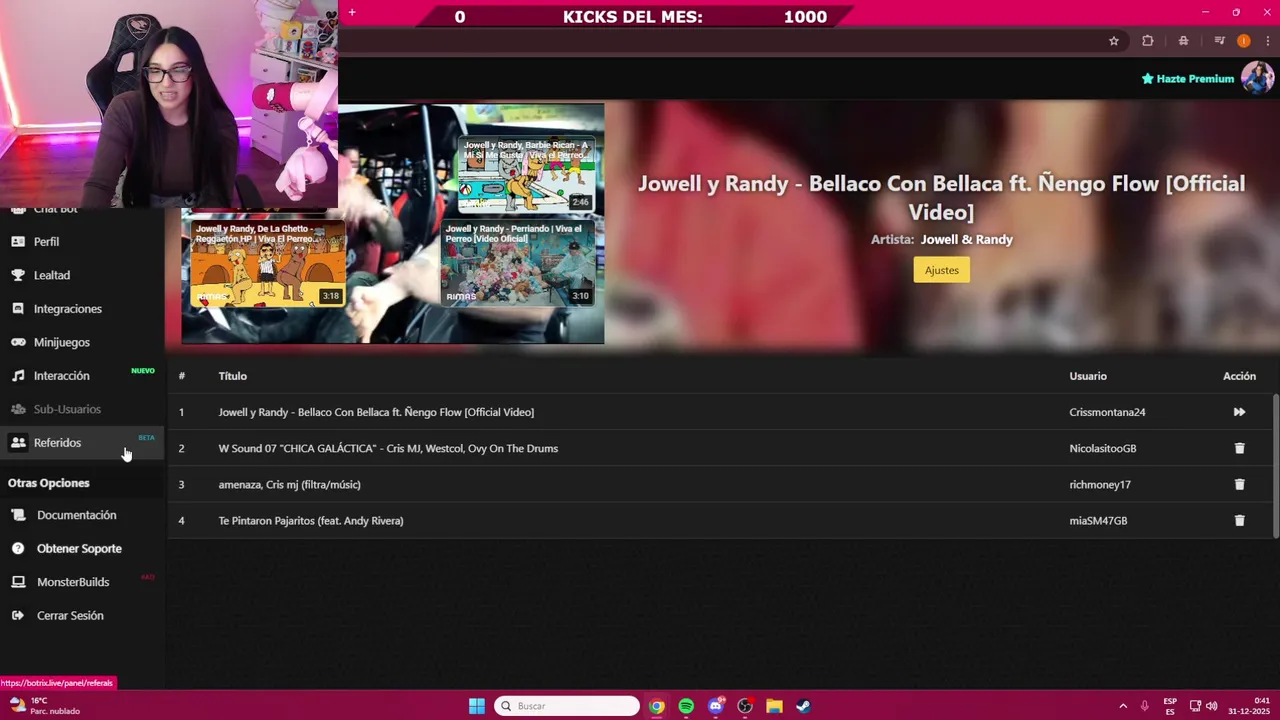
Task: Open OBS Studio from the taskbar
Action: 745,706
